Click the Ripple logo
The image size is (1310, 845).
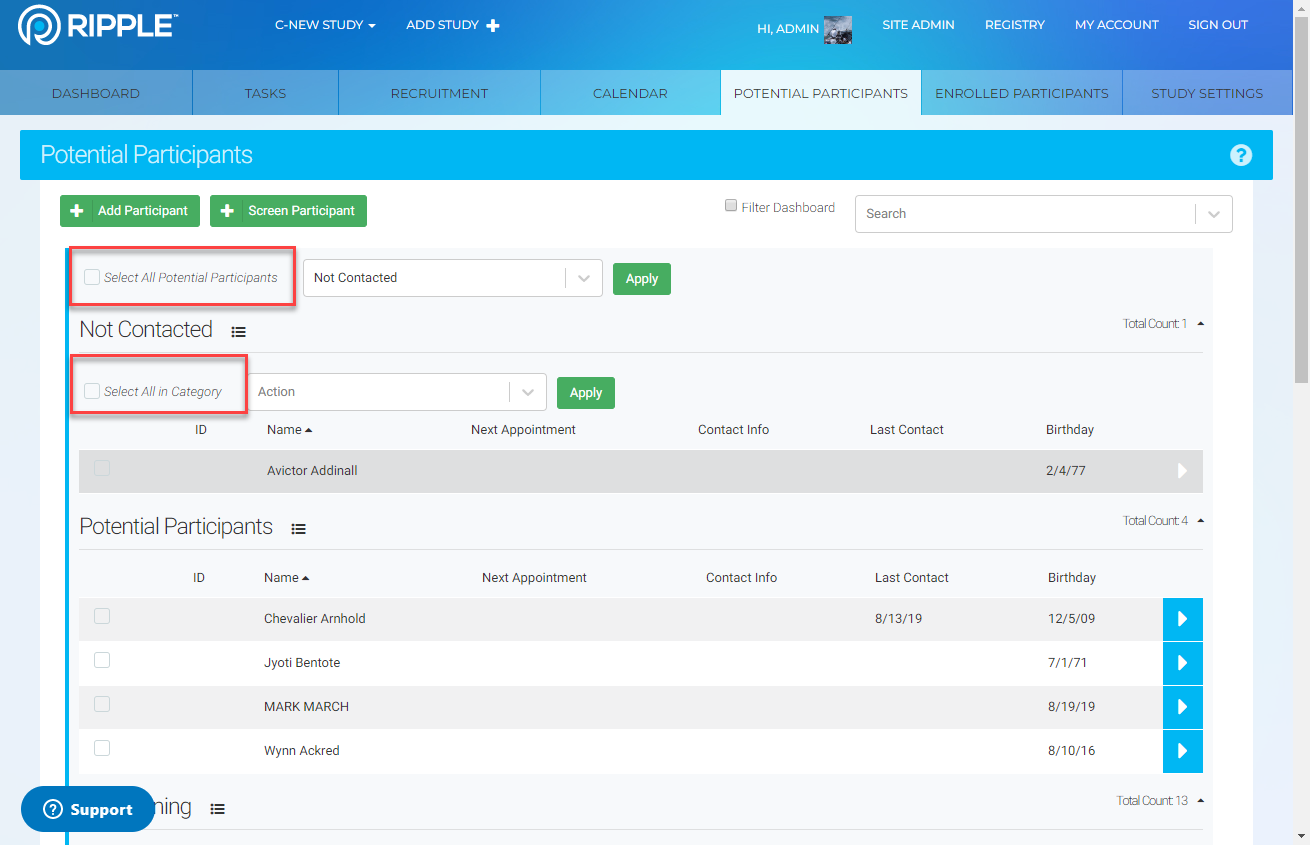(98, 26)
